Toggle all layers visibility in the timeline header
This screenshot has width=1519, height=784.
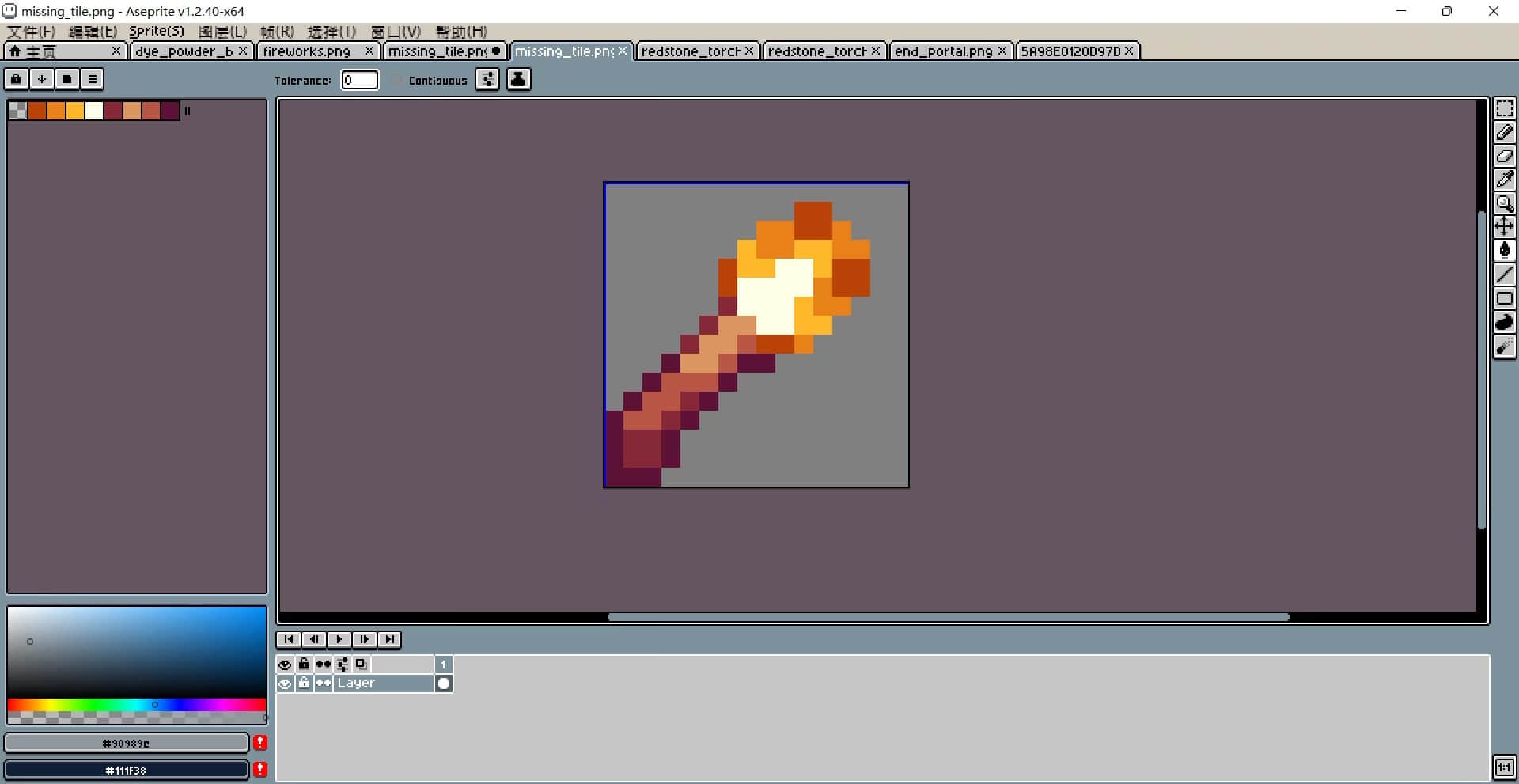pyautogui.click(x=285, y=665)
